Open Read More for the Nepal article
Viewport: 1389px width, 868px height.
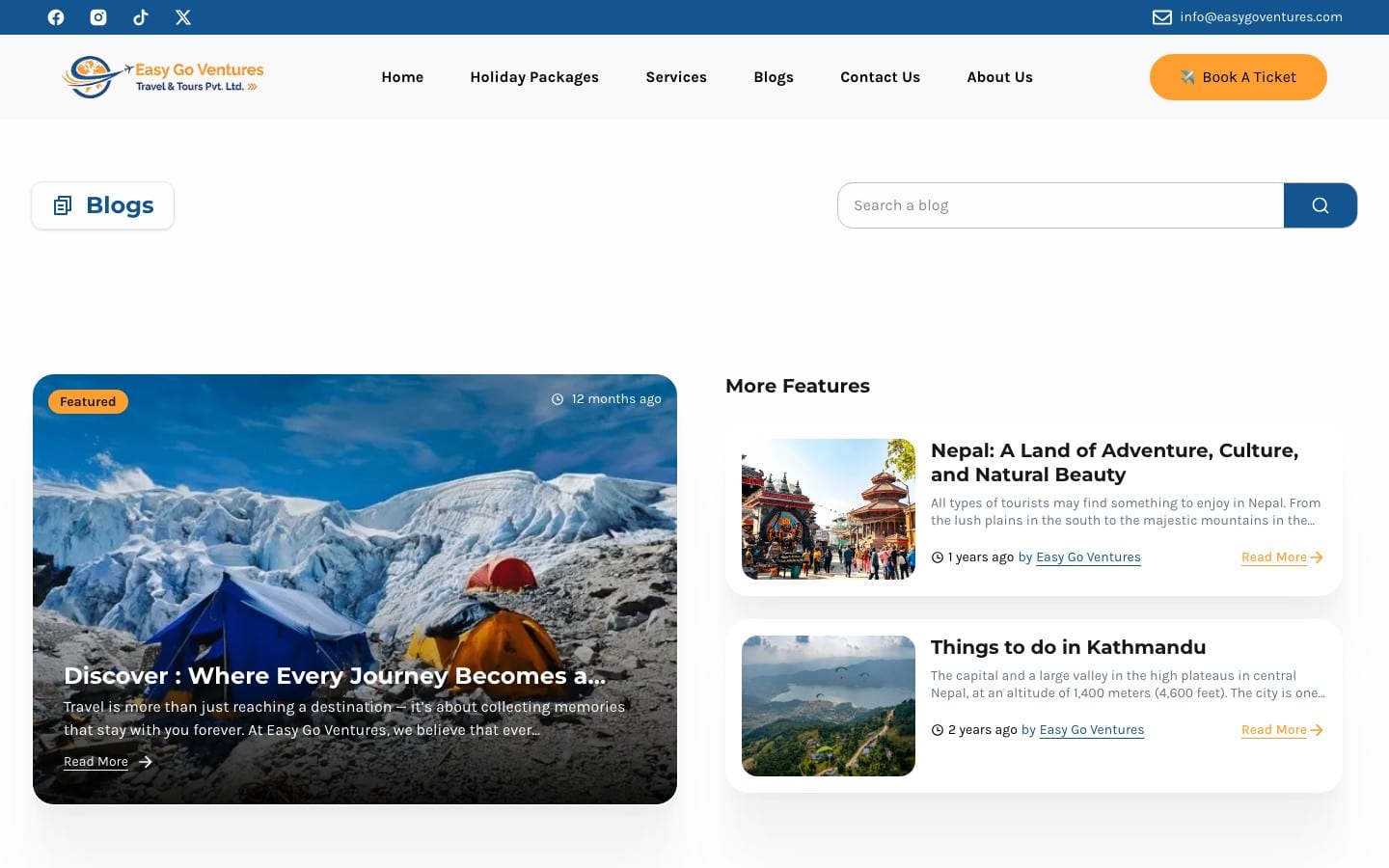(x=1274, y=557)
